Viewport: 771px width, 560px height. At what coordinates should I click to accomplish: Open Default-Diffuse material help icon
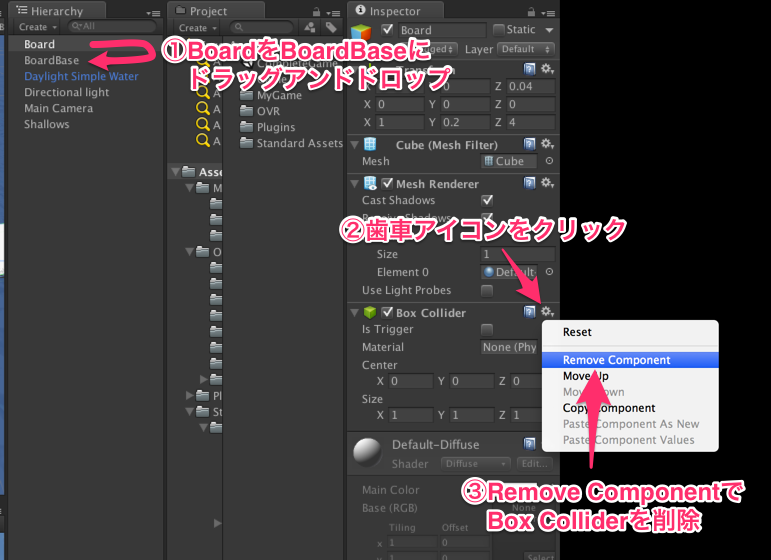coord(530,444)
